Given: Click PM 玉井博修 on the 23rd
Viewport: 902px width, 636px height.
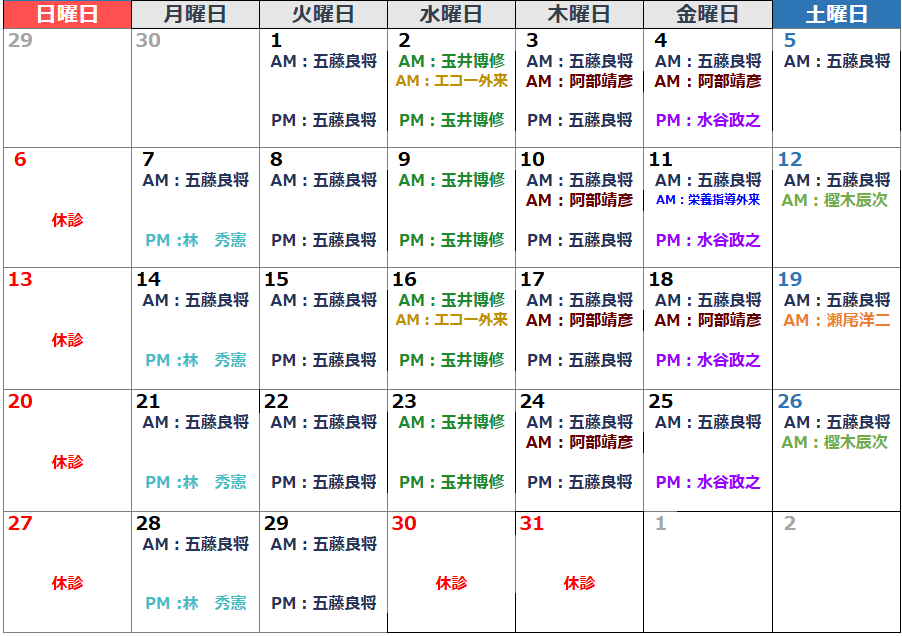Looking at the screenshot, I should pyautogui.click(x=452, y=482).
